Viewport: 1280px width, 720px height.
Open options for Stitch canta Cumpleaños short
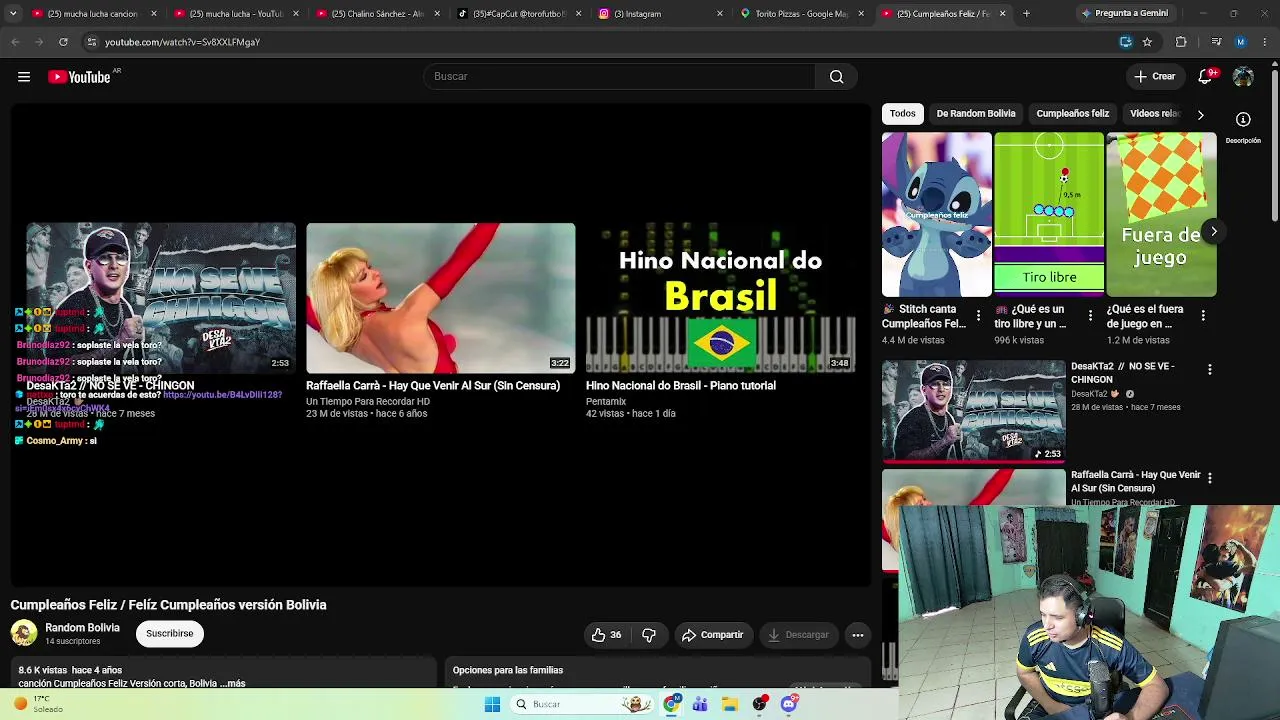(x=978, y=316)
